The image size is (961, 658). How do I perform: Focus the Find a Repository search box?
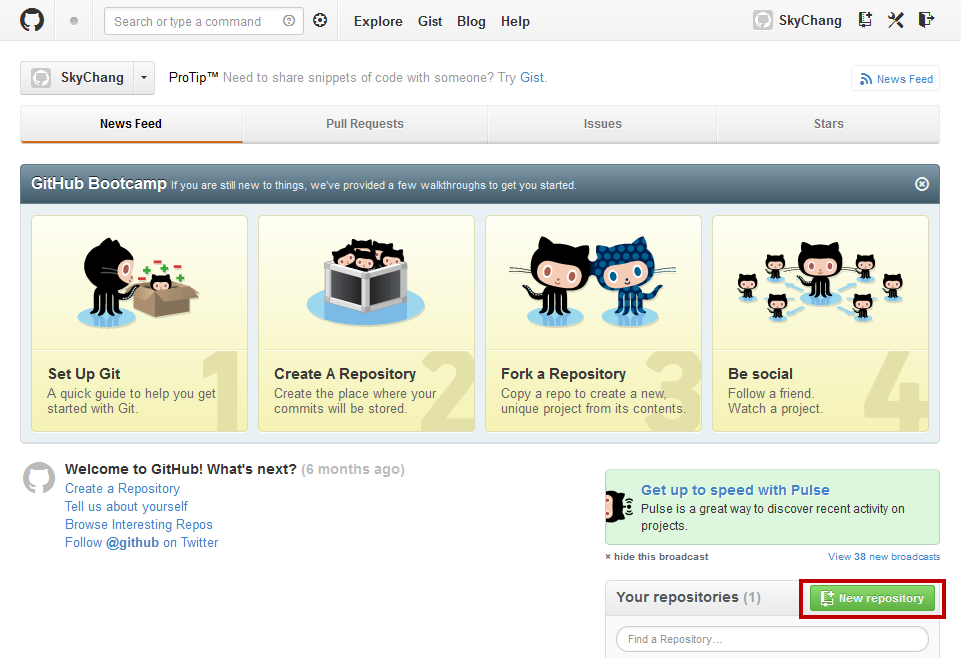772,639
